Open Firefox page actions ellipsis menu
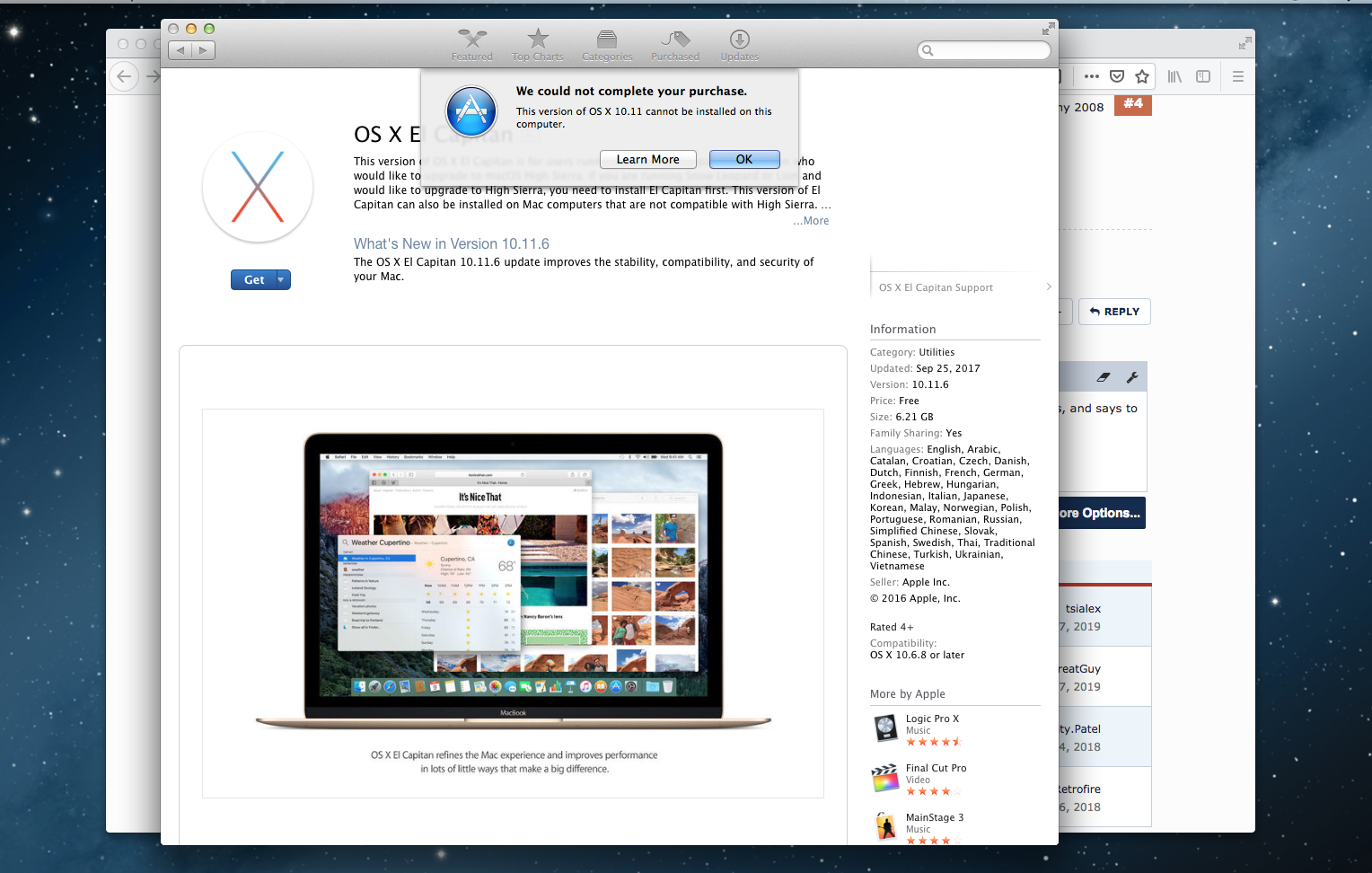 [x=1091, y=76]
